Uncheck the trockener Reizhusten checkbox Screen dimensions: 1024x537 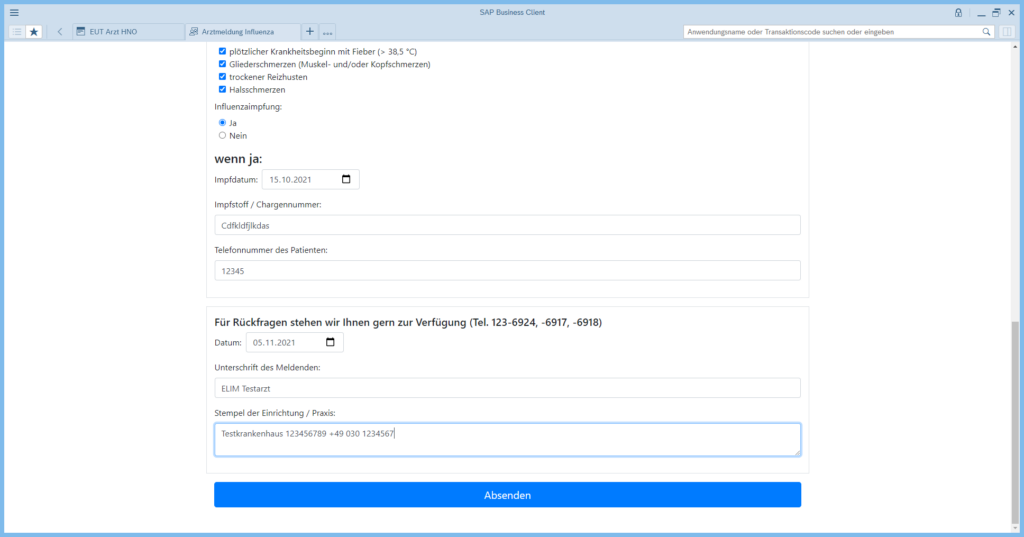point(223,77)
